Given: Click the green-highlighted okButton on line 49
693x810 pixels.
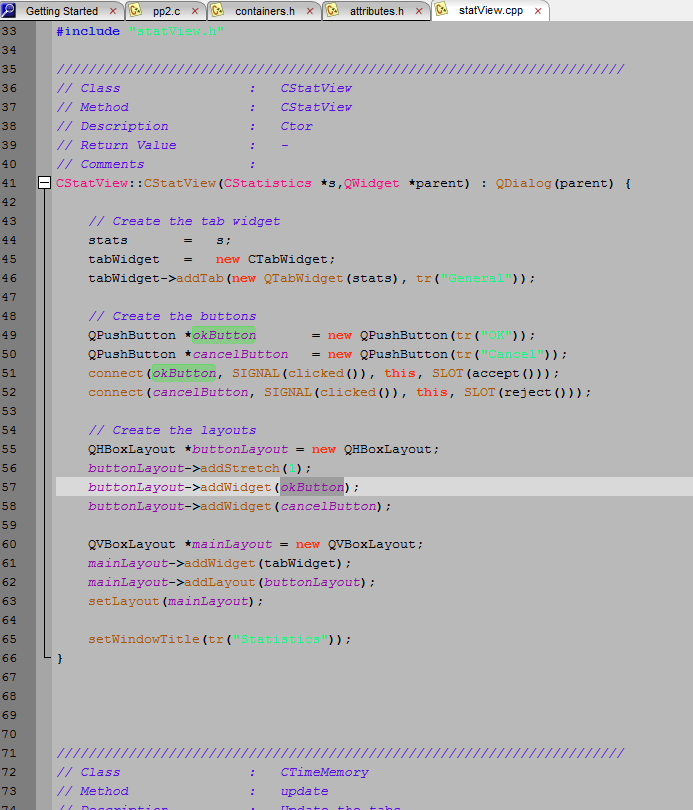Looking at the screenshot, I should 223,335.
